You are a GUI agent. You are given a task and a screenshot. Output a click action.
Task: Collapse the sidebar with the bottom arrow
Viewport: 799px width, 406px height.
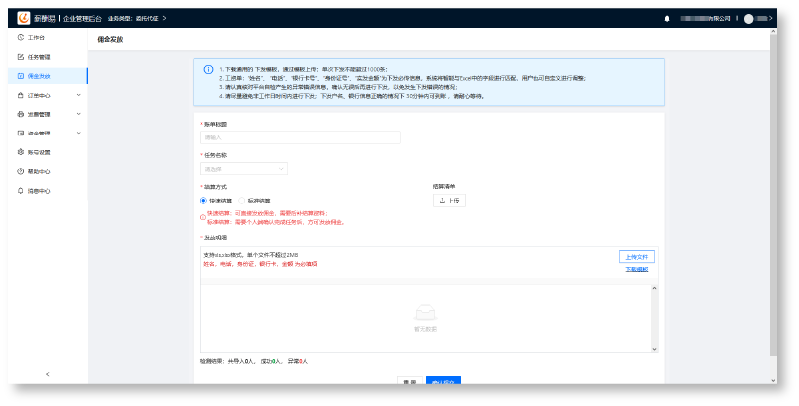coord(47,374)
